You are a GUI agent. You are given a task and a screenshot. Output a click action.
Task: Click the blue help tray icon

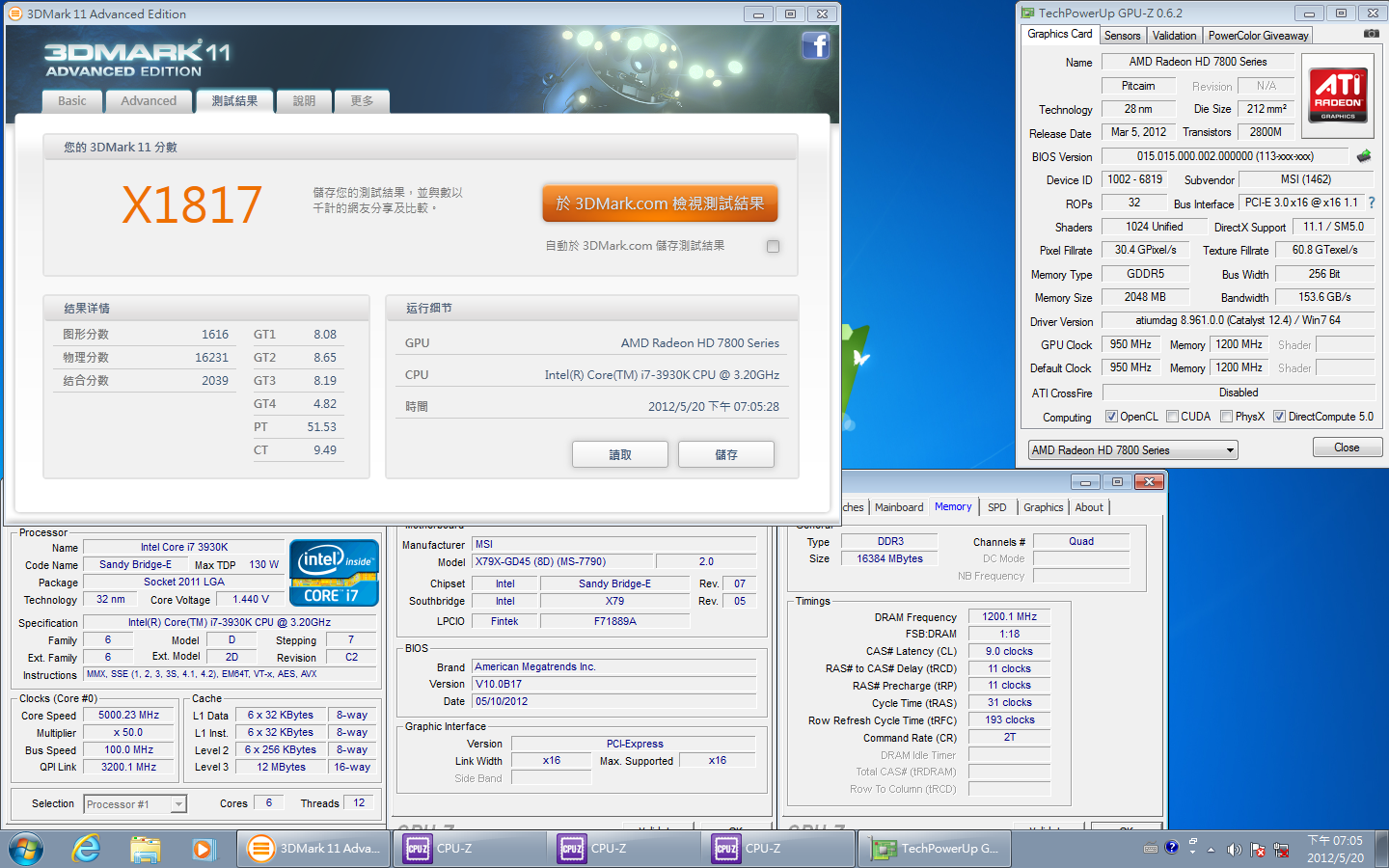click(x=1171, y=848)
